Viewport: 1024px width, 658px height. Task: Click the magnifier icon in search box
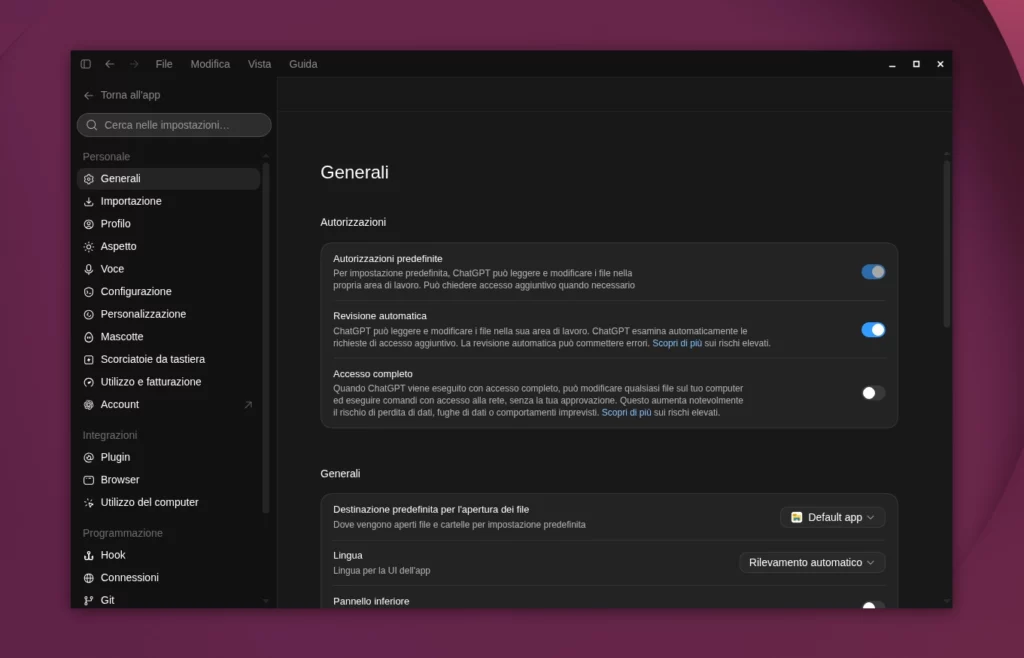[x=92, y=125]
